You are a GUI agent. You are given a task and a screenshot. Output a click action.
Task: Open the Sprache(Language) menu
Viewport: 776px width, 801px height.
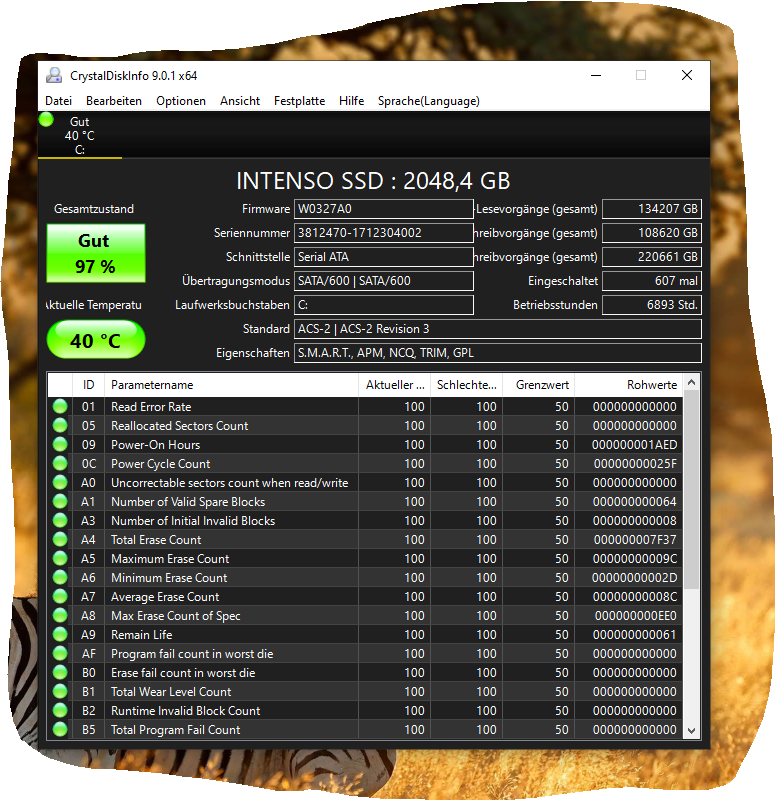coord(429,101)
